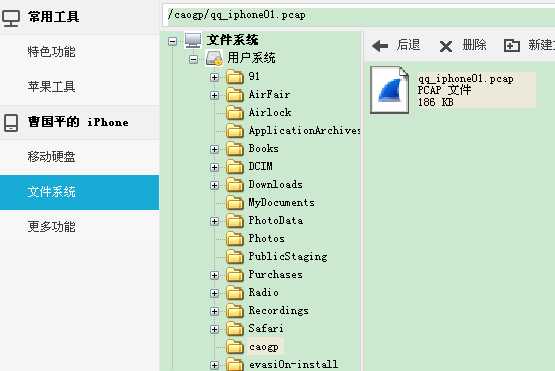The width and height of the screenshot is (555, 371).
Task: Click the path field /caogp/qq_iphone01.pcap
Action: coord(359,16)
